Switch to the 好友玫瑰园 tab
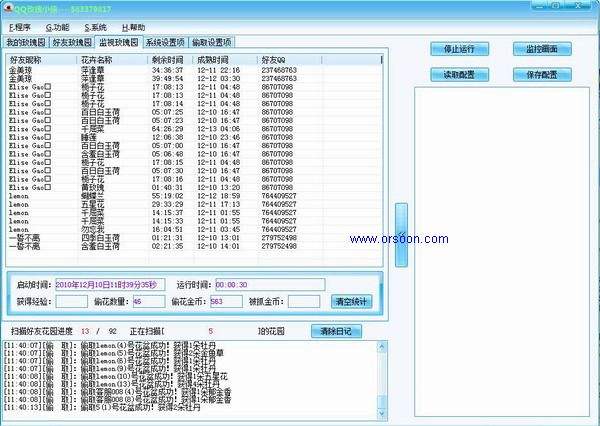The height and width of the screenshot is (426, 600). 72,42
